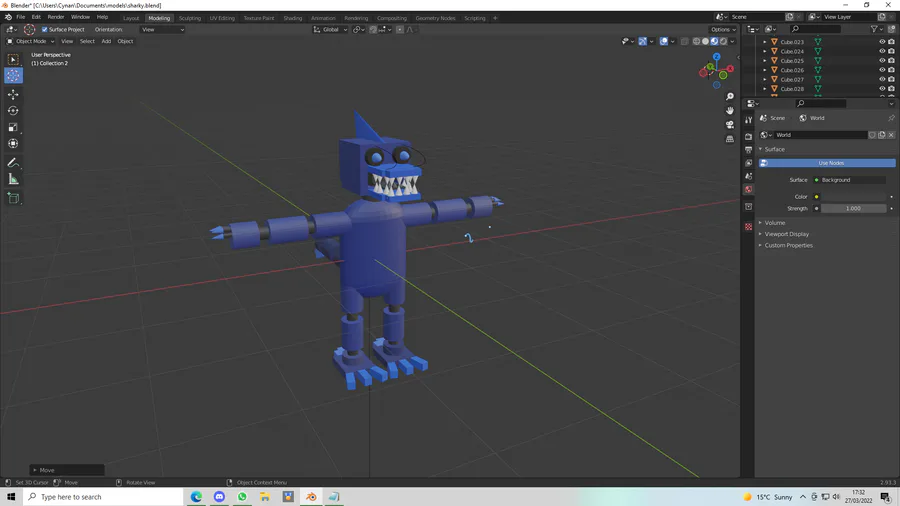The height and width of the screenshot is (506, 900).
Task: Select the Rotate tool
Action: pos(13,111)
